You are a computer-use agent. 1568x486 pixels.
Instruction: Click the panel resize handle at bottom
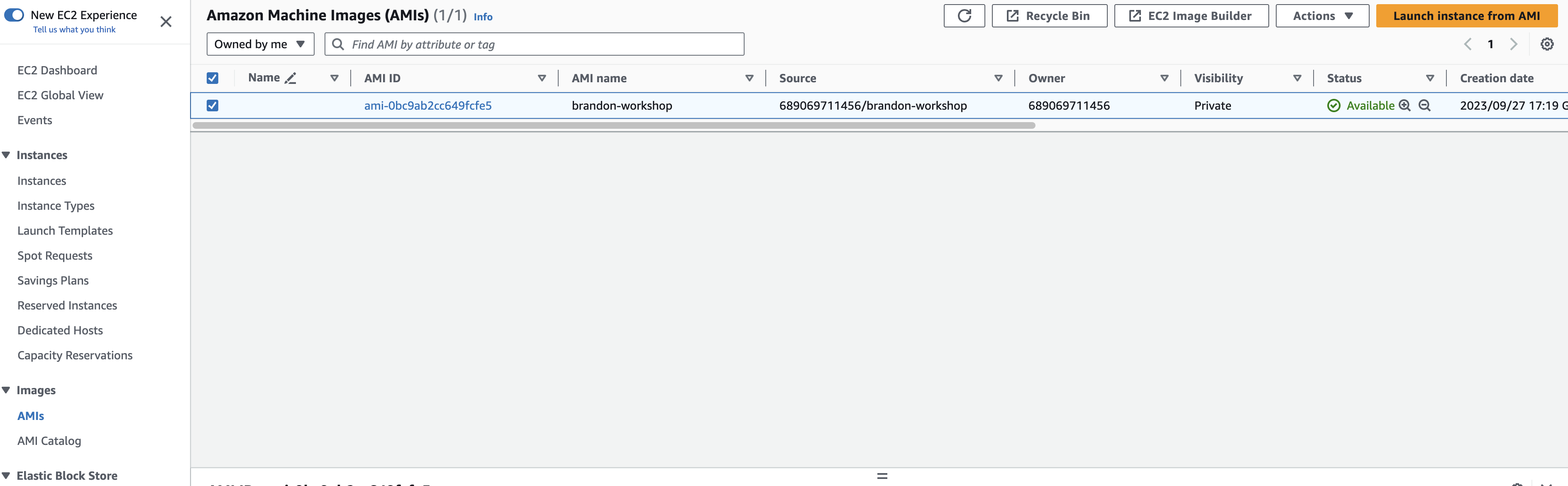(x=882, y=476)
